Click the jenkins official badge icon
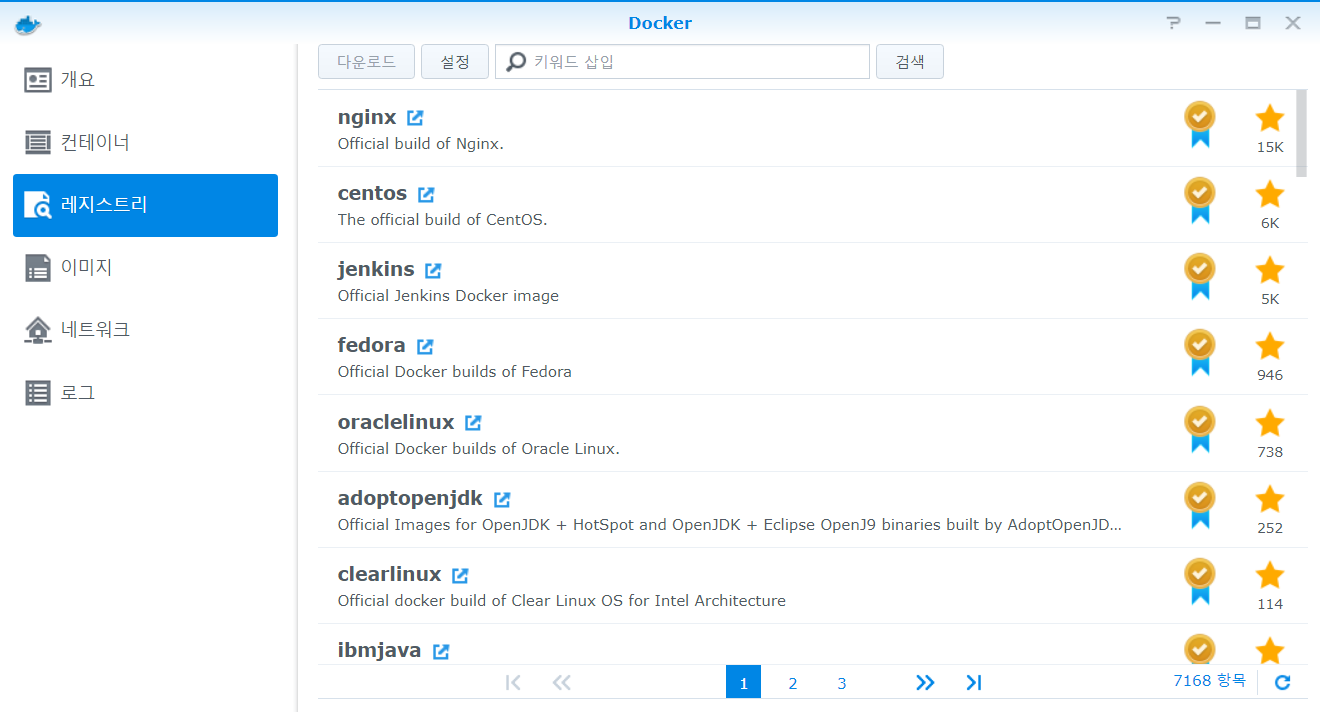The width and height of the screenshot is (1320, 712). click(x=1199, y=276)
